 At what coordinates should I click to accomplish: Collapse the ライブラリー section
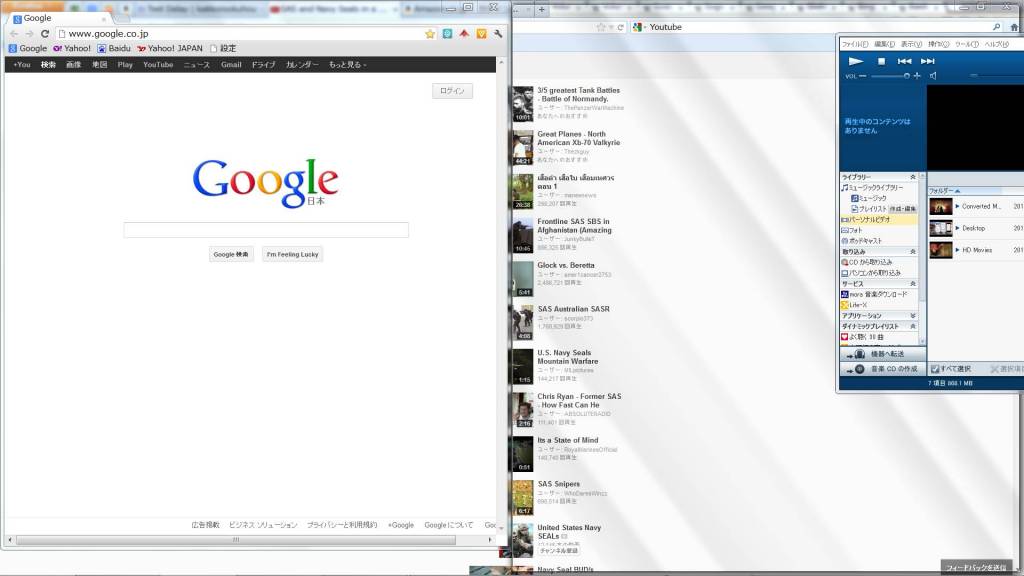pyautogui.click(x=912, y=177)
